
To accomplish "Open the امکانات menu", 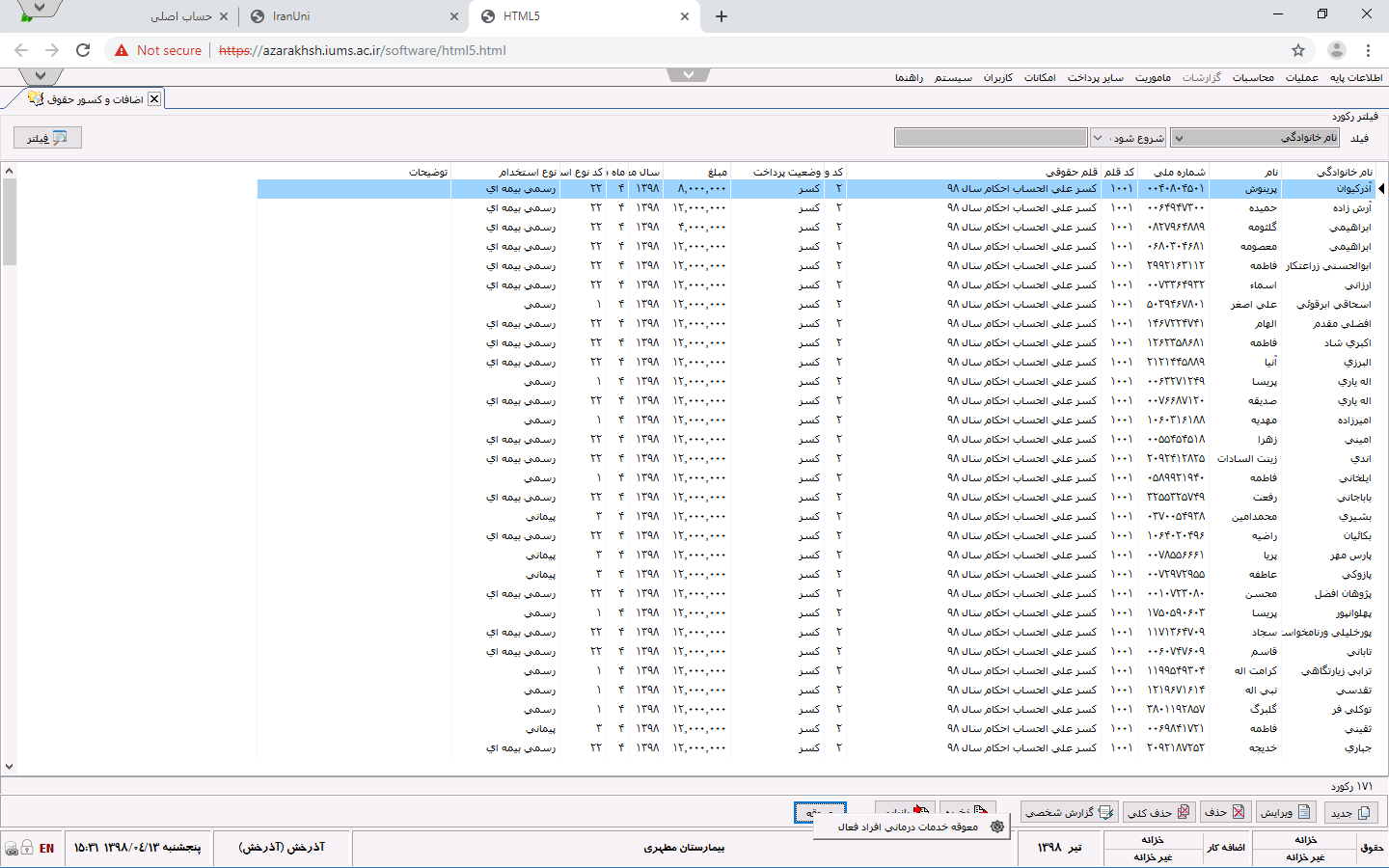I will pos(1040,77).
